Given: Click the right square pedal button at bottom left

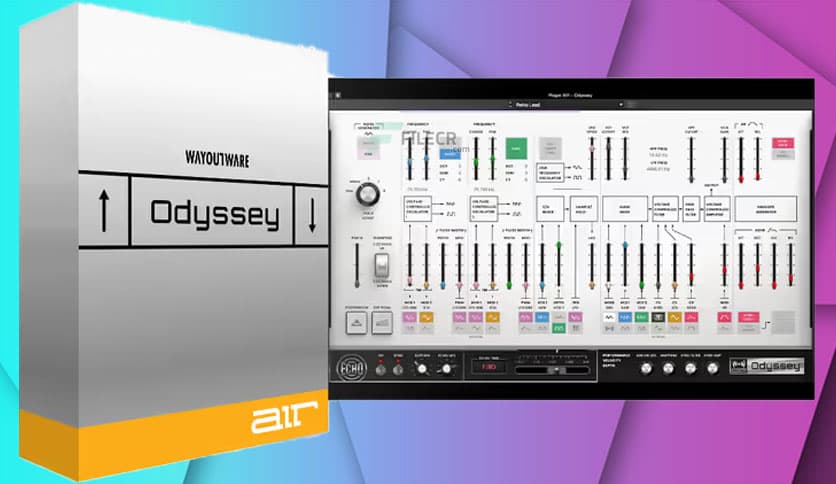Looking at the screenshot, I should [x=382, y=323].
